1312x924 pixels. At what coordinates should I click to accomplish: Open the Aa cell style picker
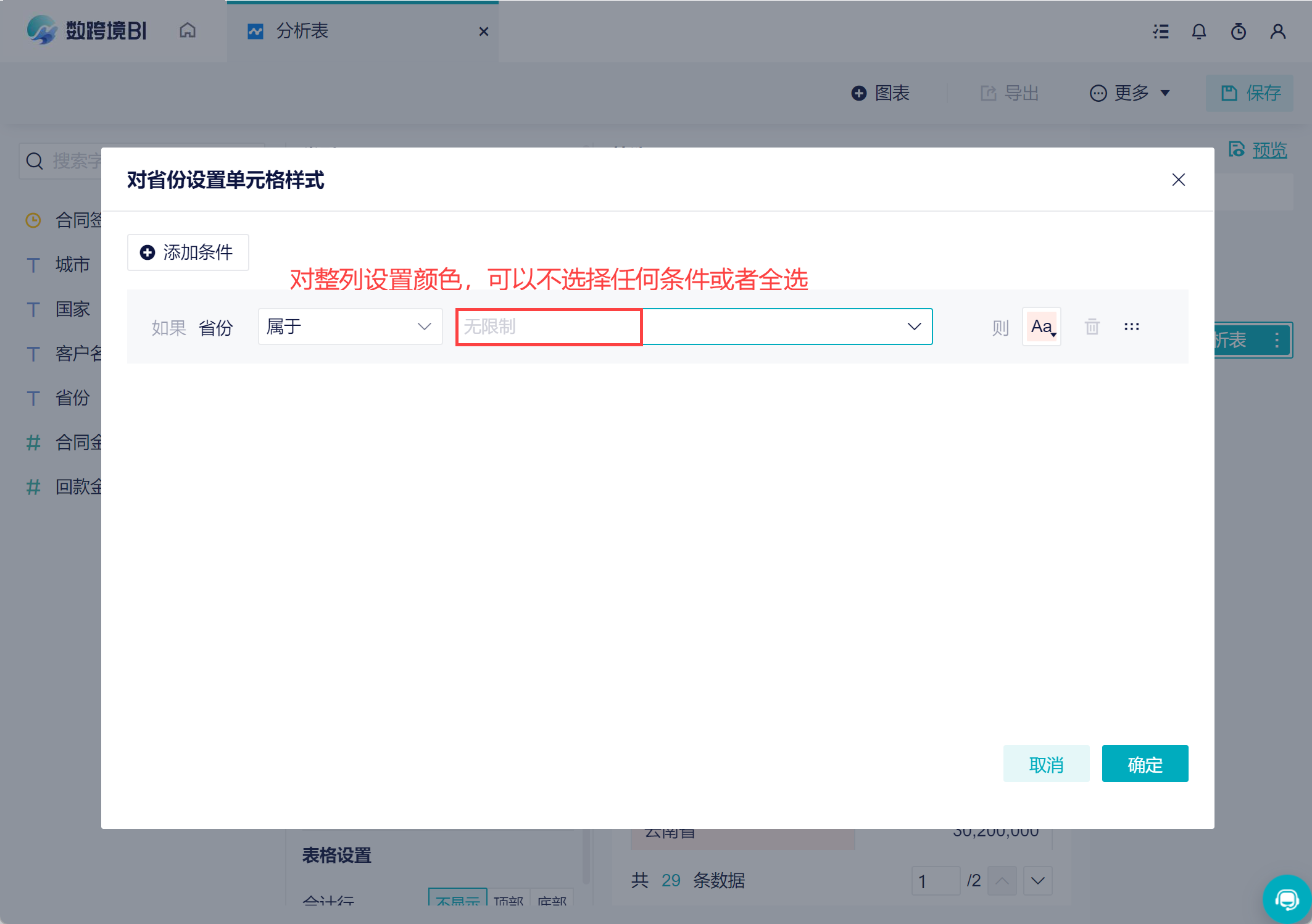tap(1042, 327)
